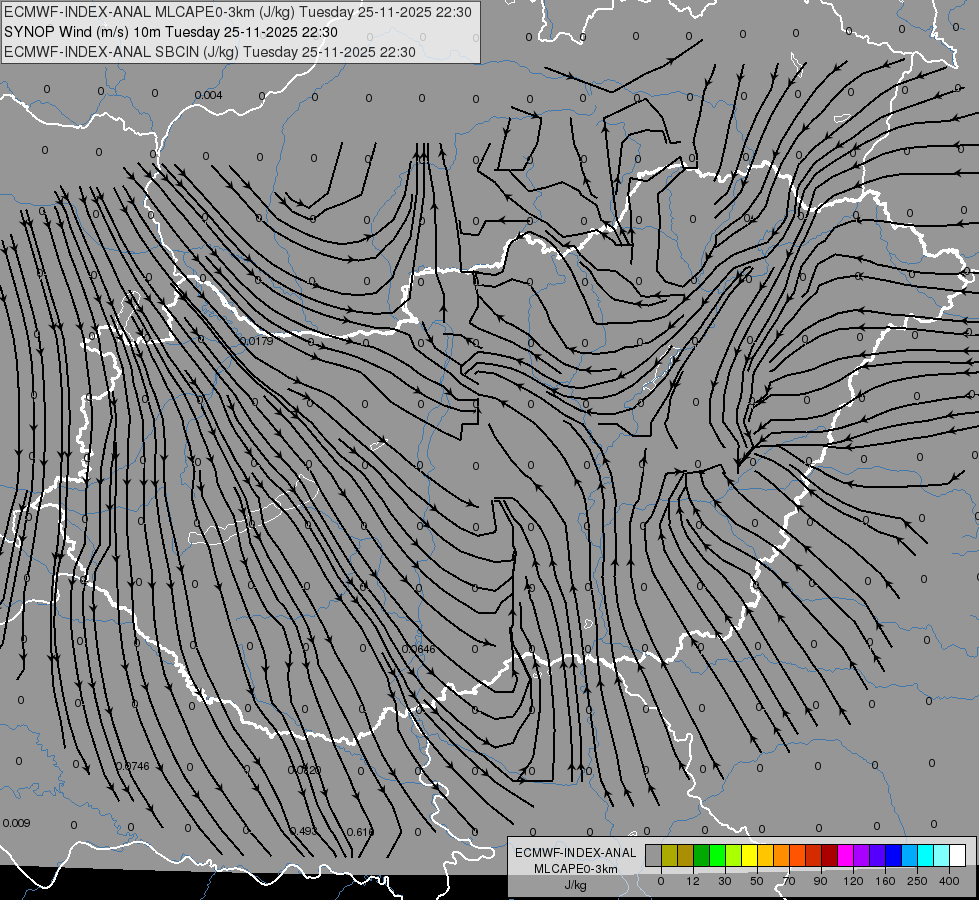The width and height of the screenshot is (979, 900).
Task: Click the 'SYNOP Wind (m/s) 10m' title line
Action: point(170,32)
